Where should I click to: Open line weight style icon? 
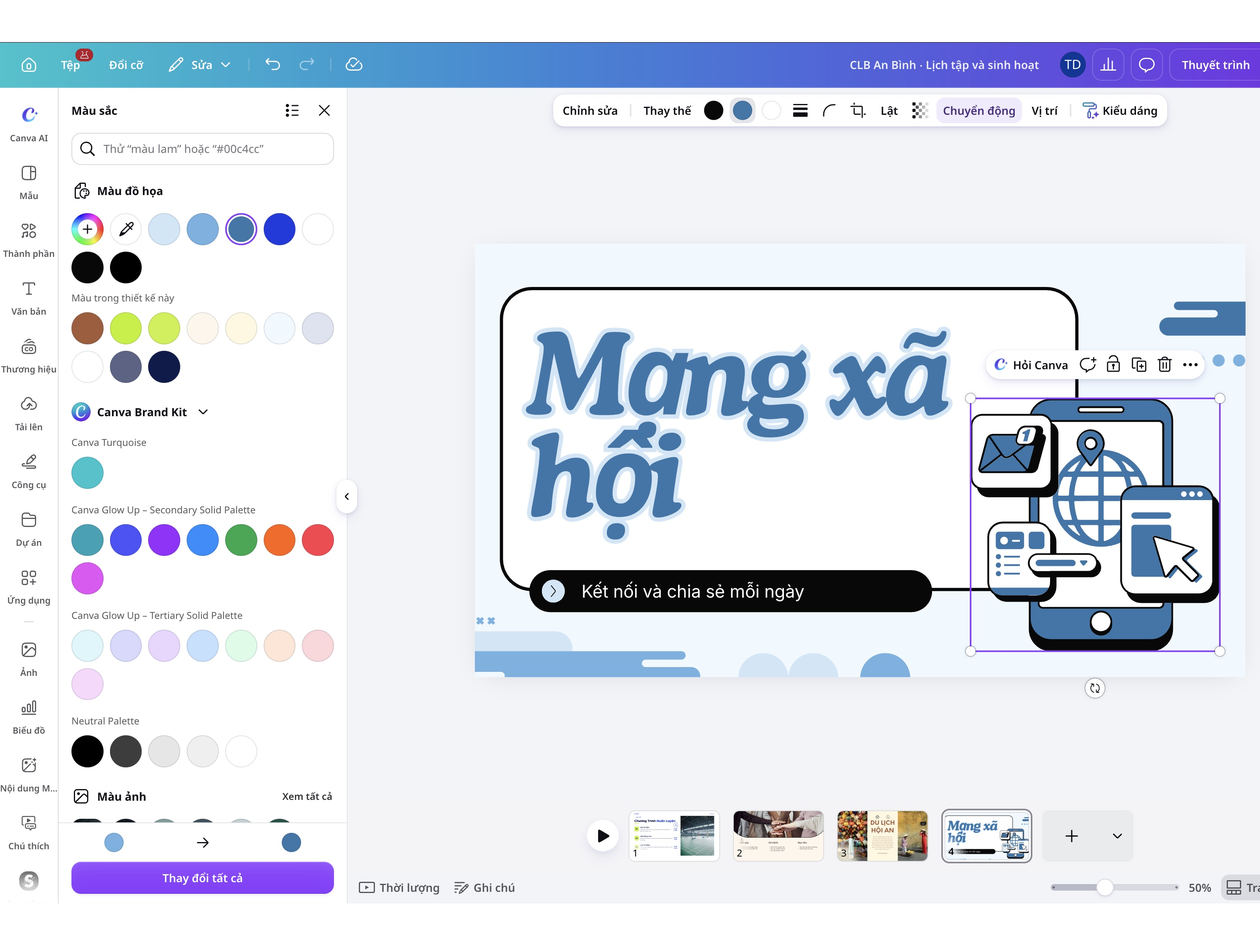800,110
